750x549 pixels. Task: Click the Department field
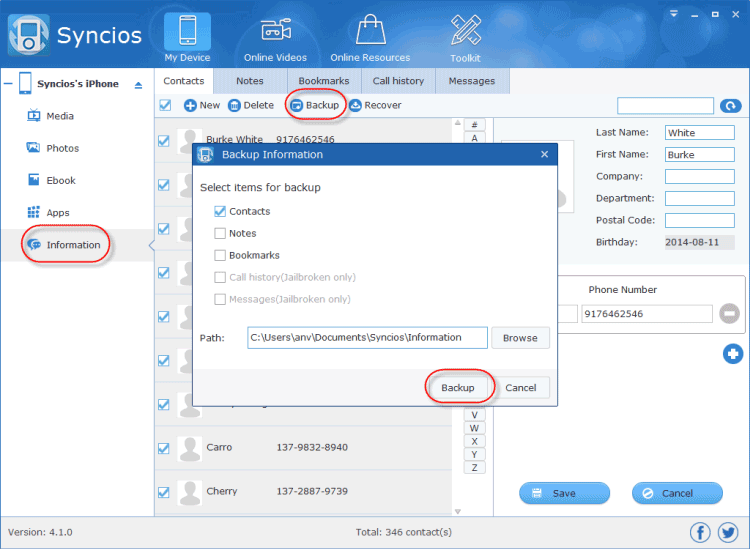point(699,198)
